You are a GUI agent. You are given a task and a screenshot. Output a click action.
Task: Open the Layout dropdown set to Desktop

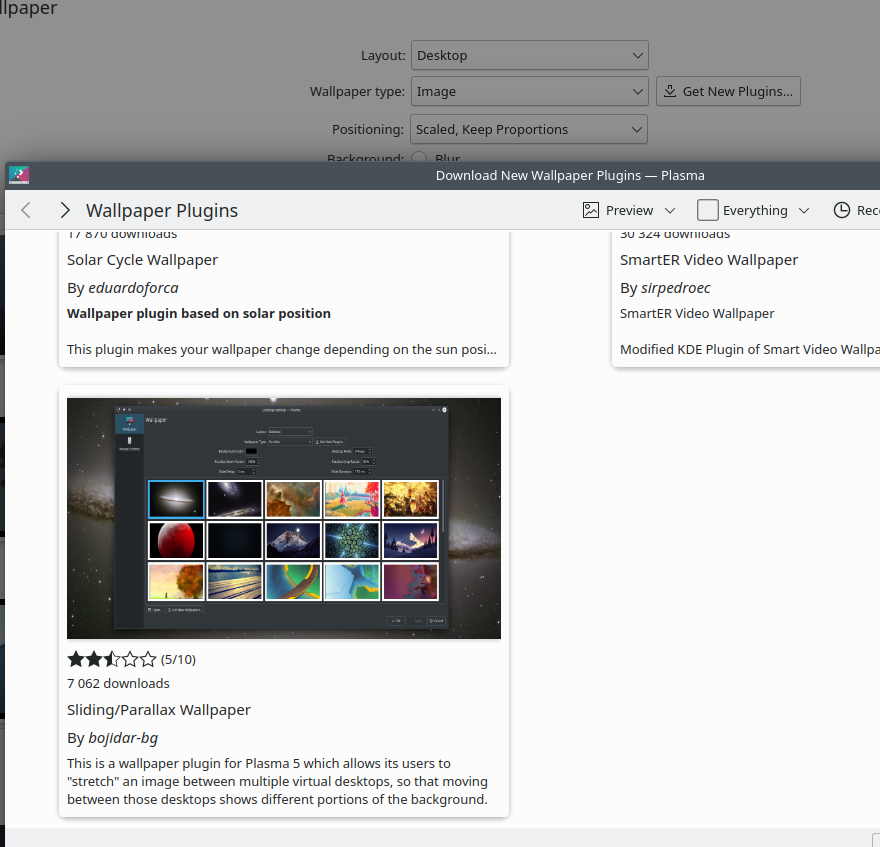pyautogui.click(x=530, y=55)
